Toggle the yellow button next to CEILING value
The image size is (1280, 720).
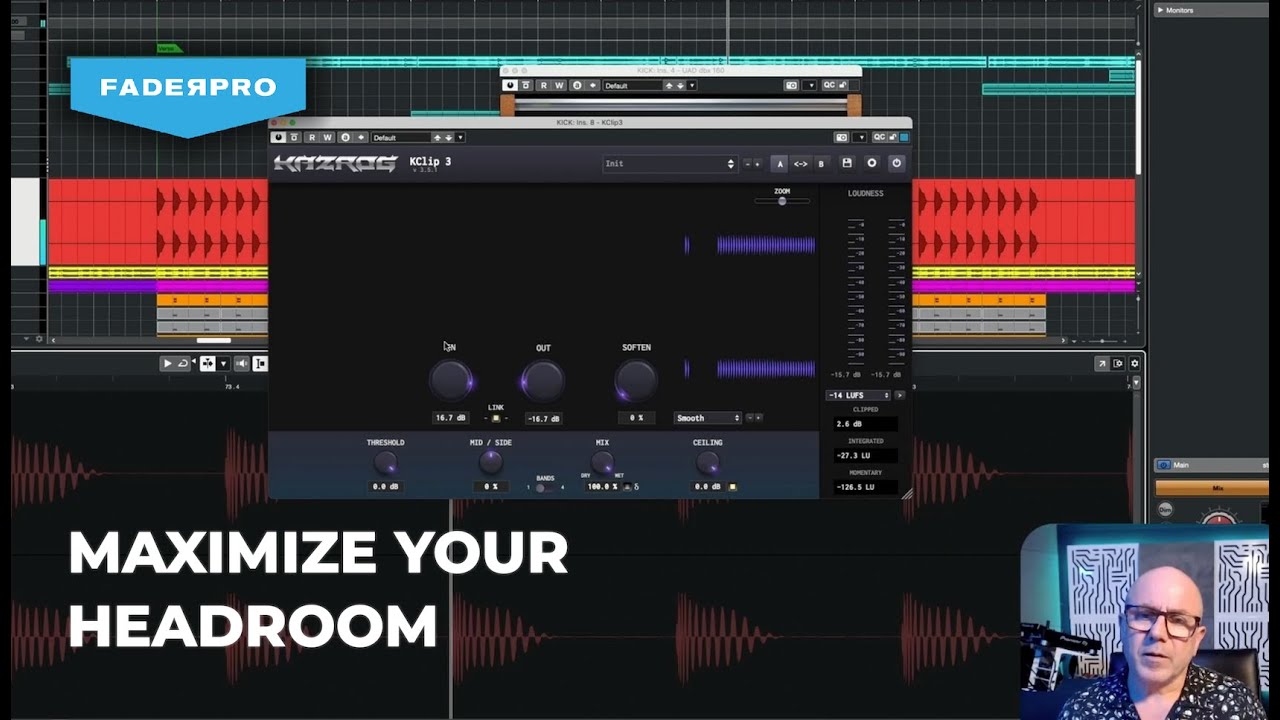[x=732, y=487]
